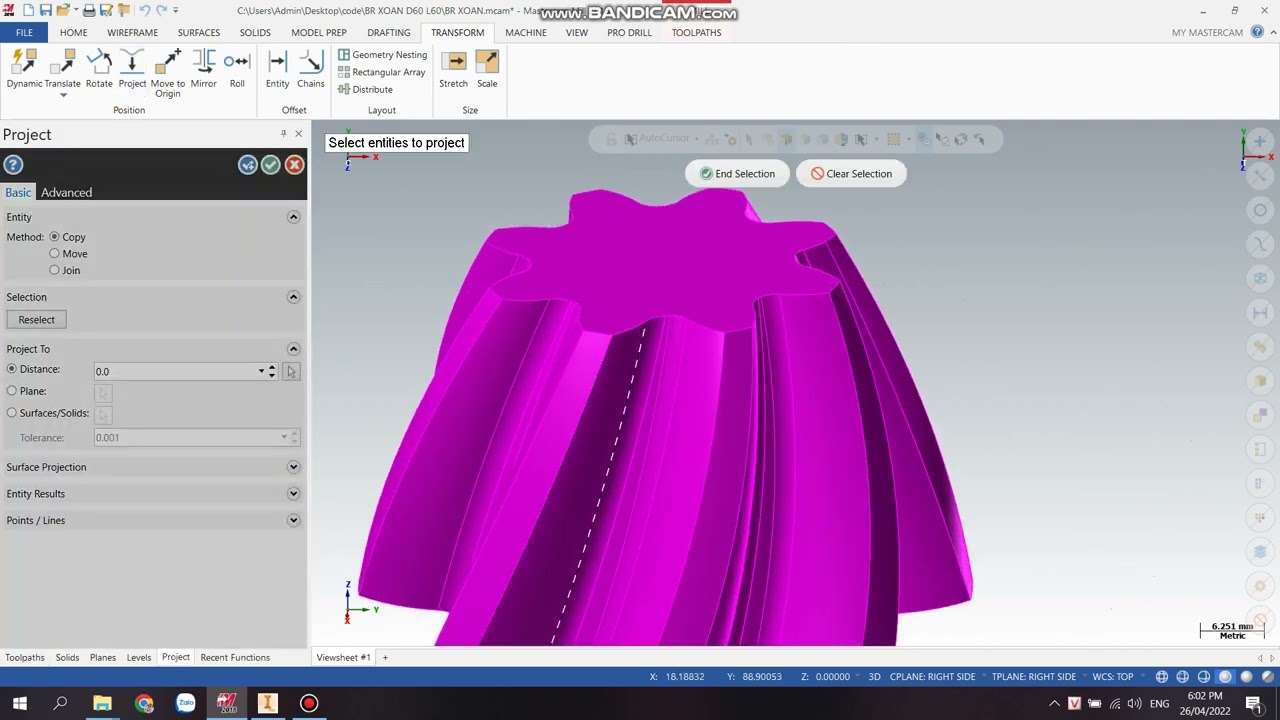Redo the last action
Image resolution: width=1280 pixels, height=720 pixels.
click(x=163, y=10)
